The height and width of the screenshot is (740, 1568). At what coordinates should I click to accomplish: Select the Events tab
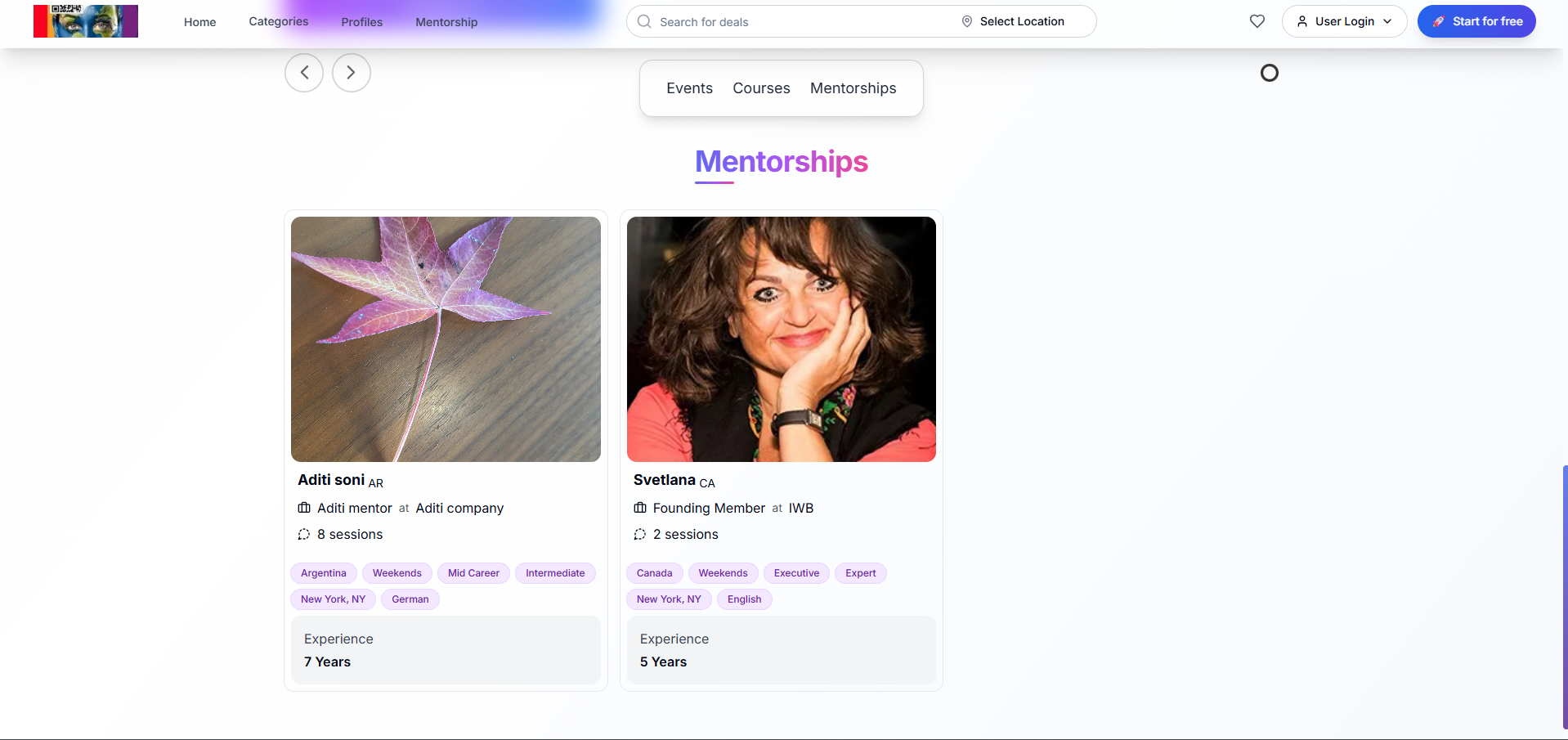[x=688, y=87]
